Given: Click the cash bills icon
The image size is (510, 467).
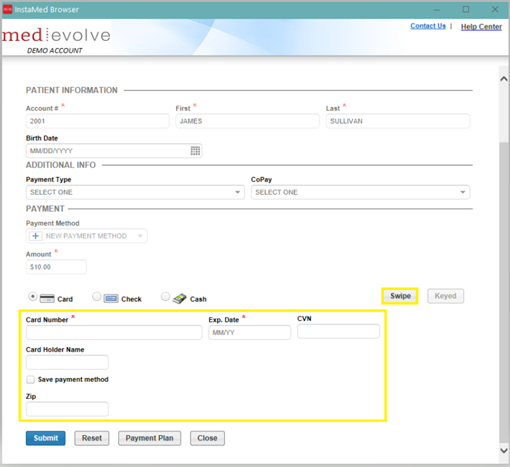Looking at the screenshot, I should [180, 298].
